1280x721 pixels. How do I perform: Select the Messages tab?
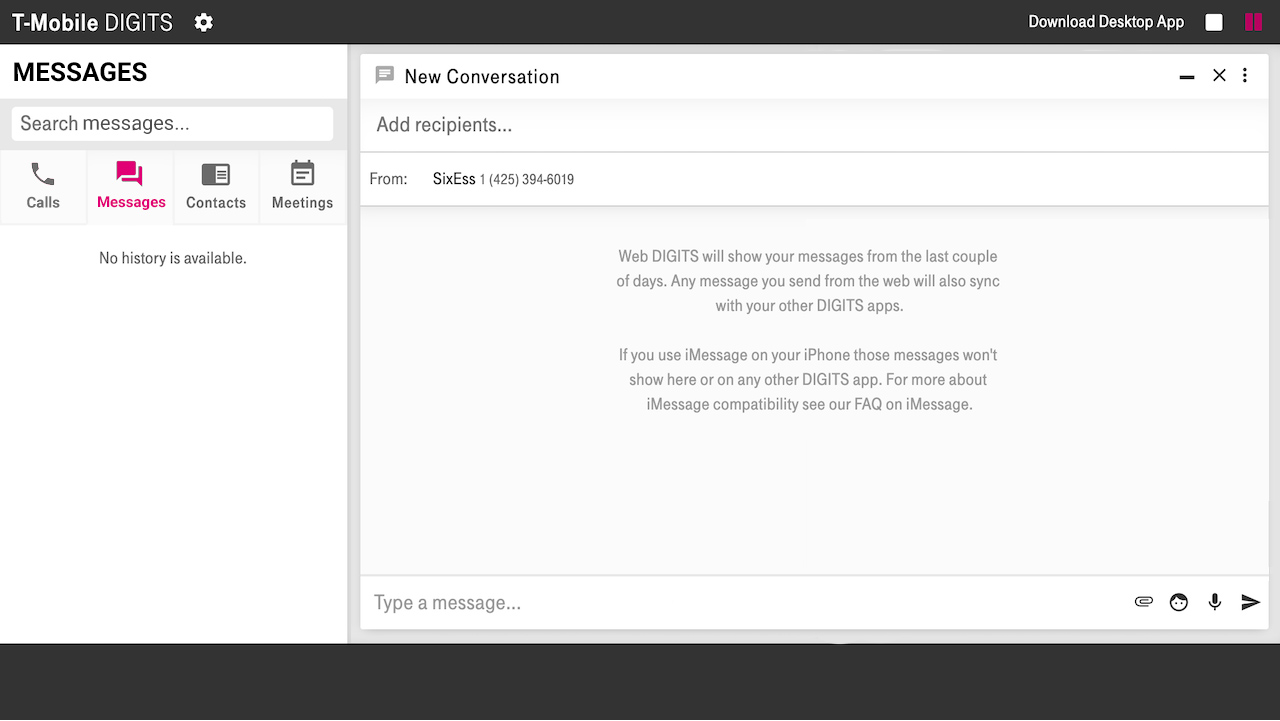point(131,186)
